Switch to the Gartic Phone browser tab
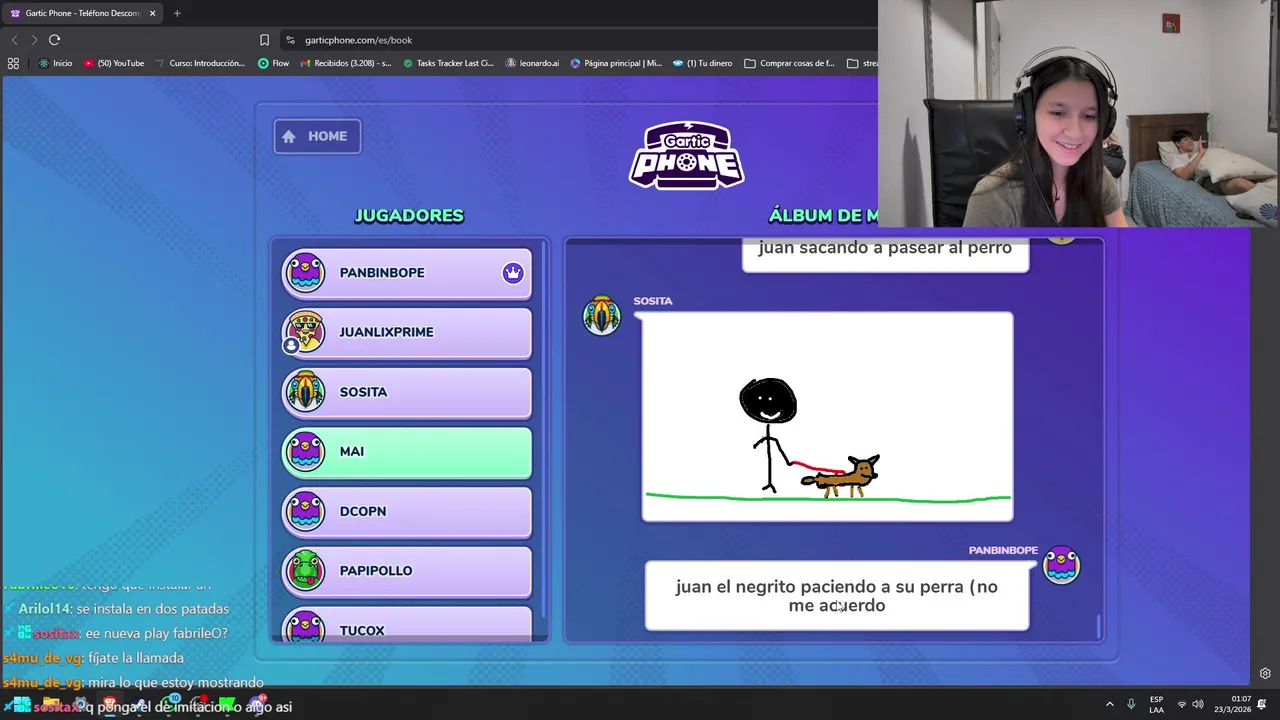 coord(82,13)
